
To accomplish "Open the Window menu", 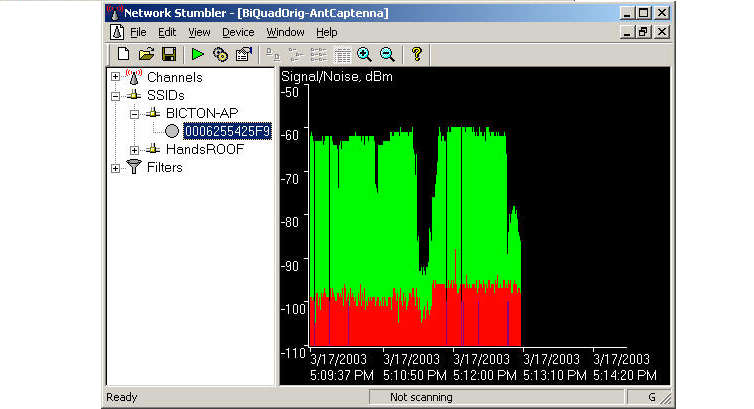I will [285, 32].
